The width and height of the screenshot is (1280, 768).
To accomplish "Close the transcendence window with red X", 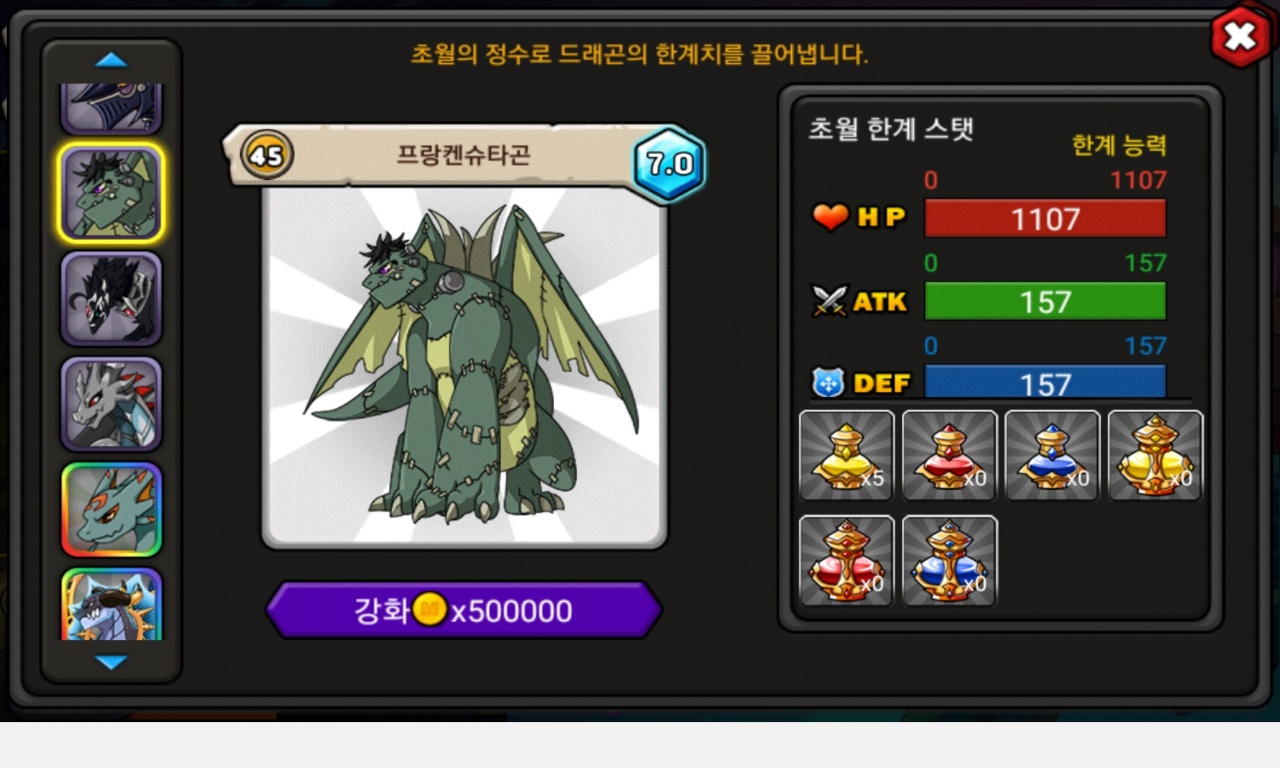I will tap(1240, 38).
